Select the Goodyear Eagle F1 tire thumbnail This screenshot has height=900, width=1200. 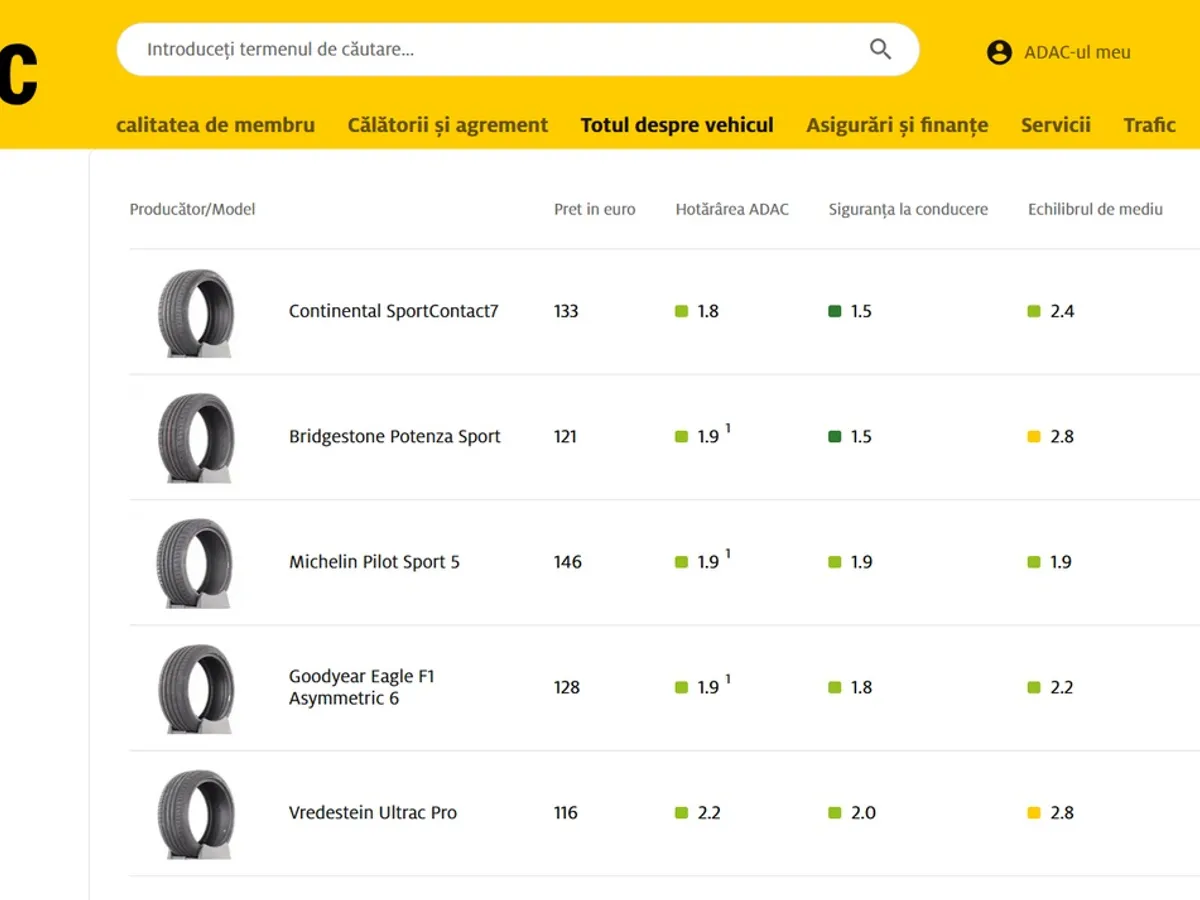[x=196, y=688]
